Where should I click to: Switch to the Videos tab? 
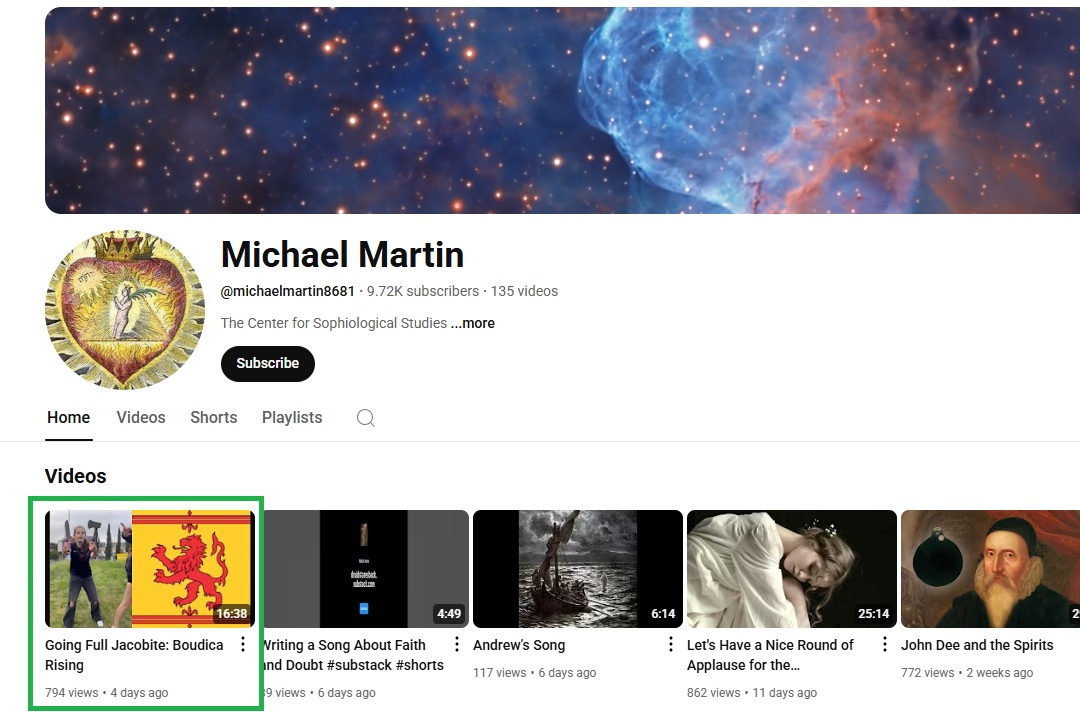coord(141,417)
